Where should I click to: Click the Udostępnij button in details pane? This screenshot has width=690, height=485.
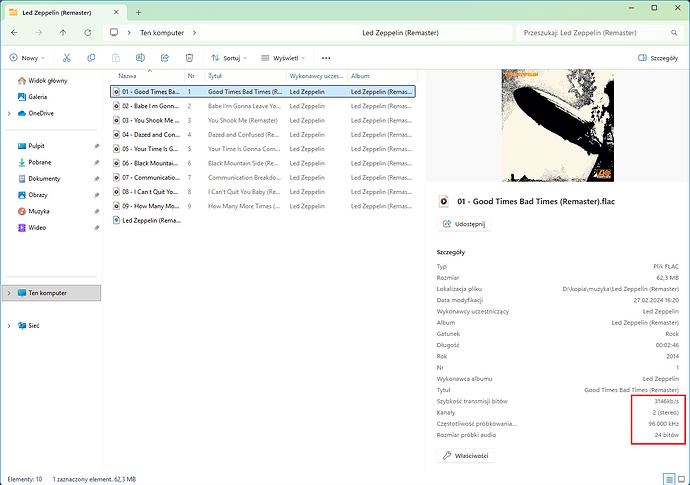pyautogui.click(x=464, y=224)
